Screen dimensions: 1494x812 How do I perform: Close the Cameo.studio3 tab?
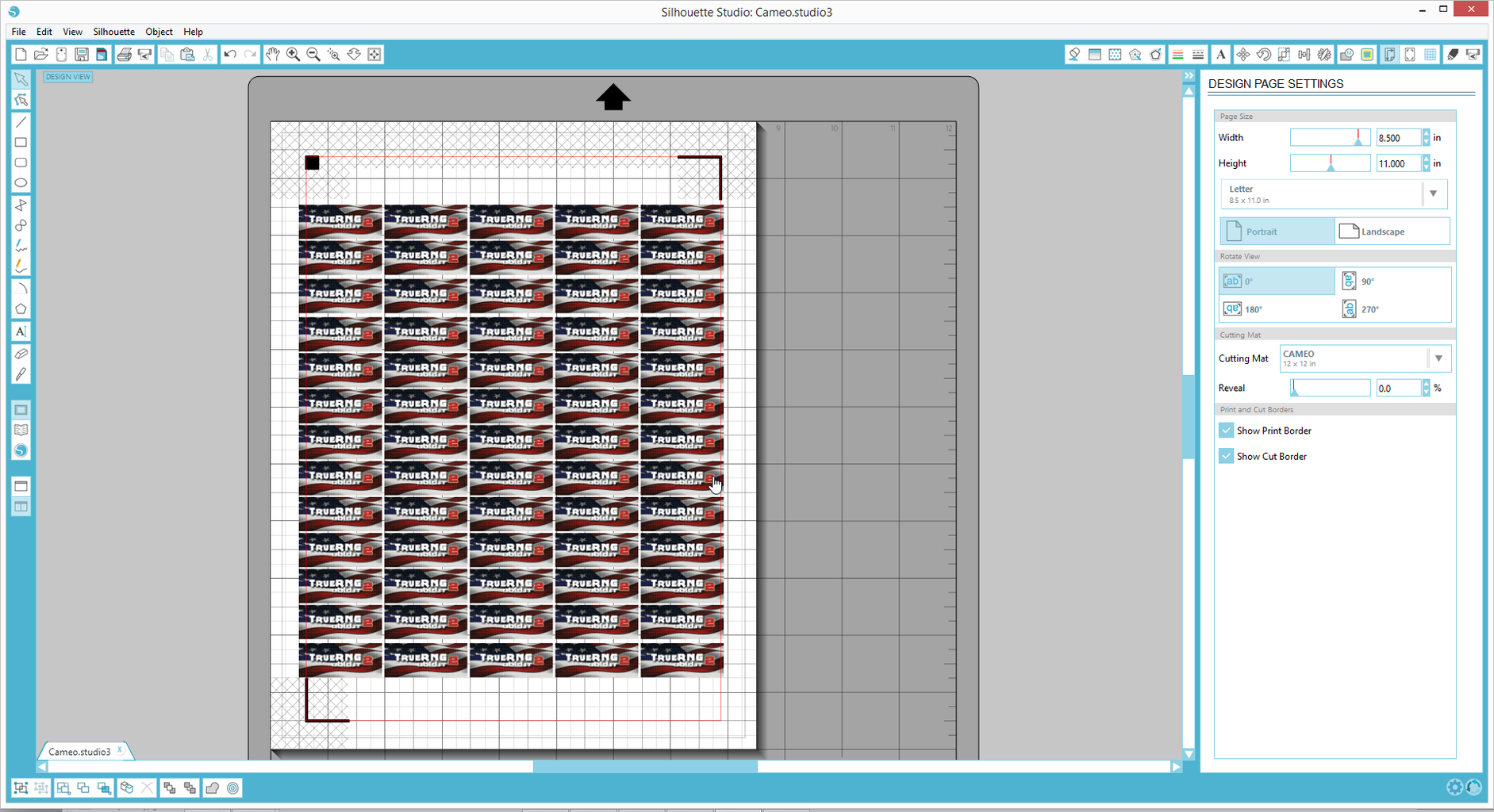click(x=120, y=750)
